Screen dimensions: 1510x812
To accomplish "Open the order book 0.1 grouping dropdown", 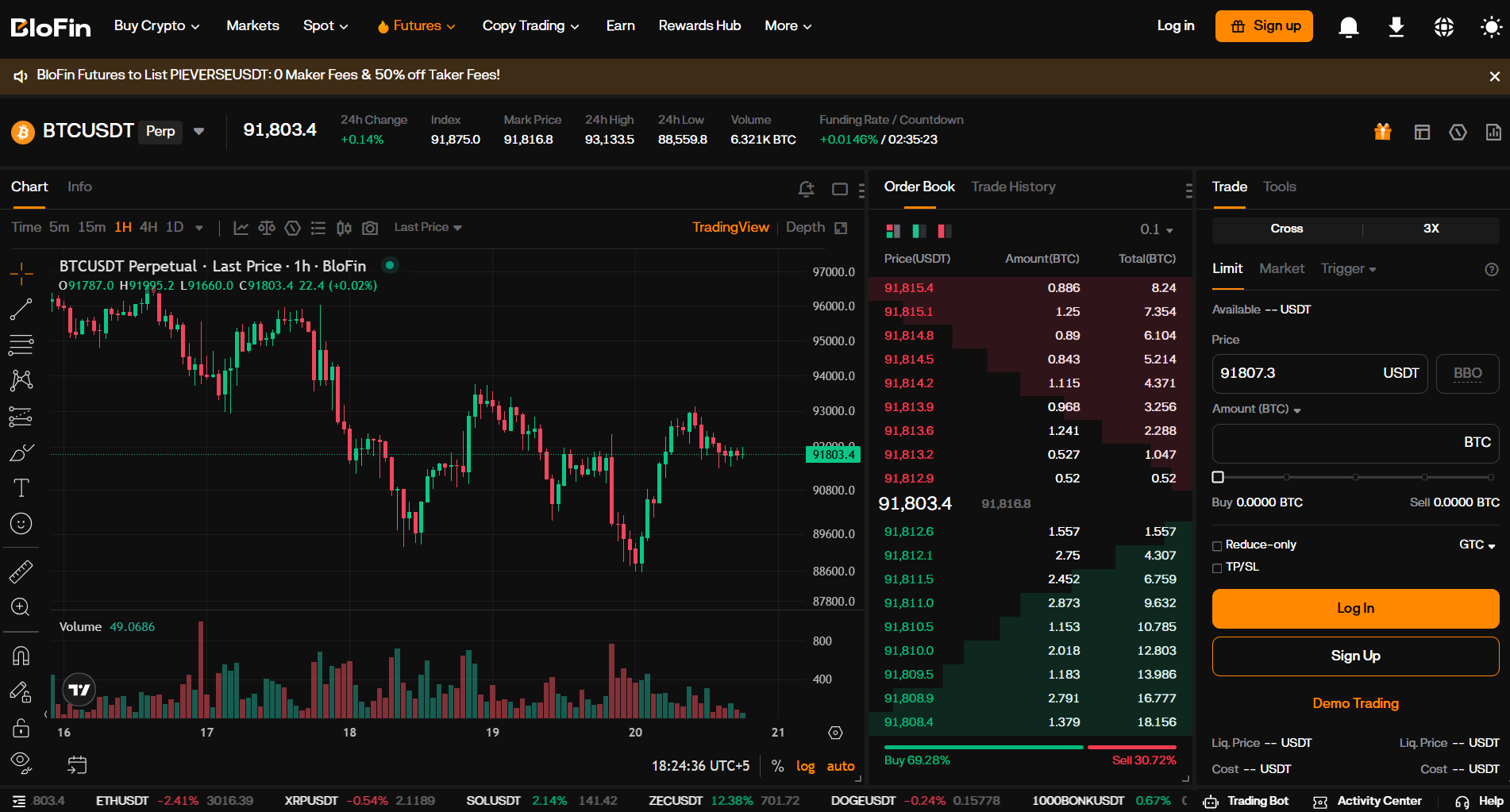I will click(x=1156, y=229).
